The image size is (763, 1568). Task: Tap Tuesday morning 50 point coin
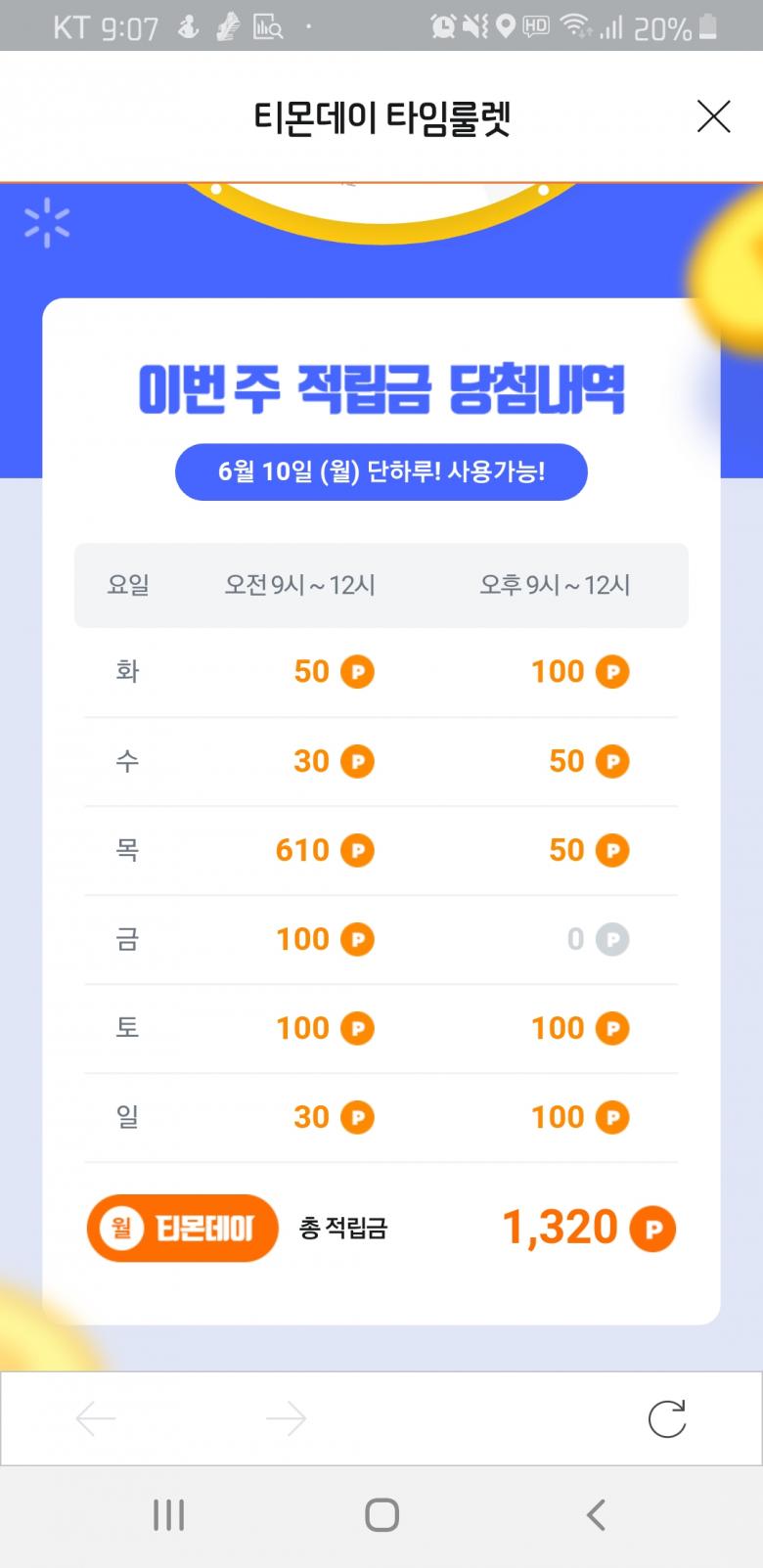click(x=357, y=672)
